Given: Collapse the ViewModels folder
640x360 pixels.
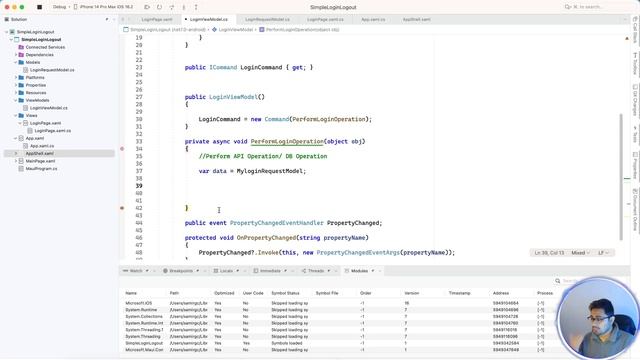Looking at the screenshot, I should [16, 100].
